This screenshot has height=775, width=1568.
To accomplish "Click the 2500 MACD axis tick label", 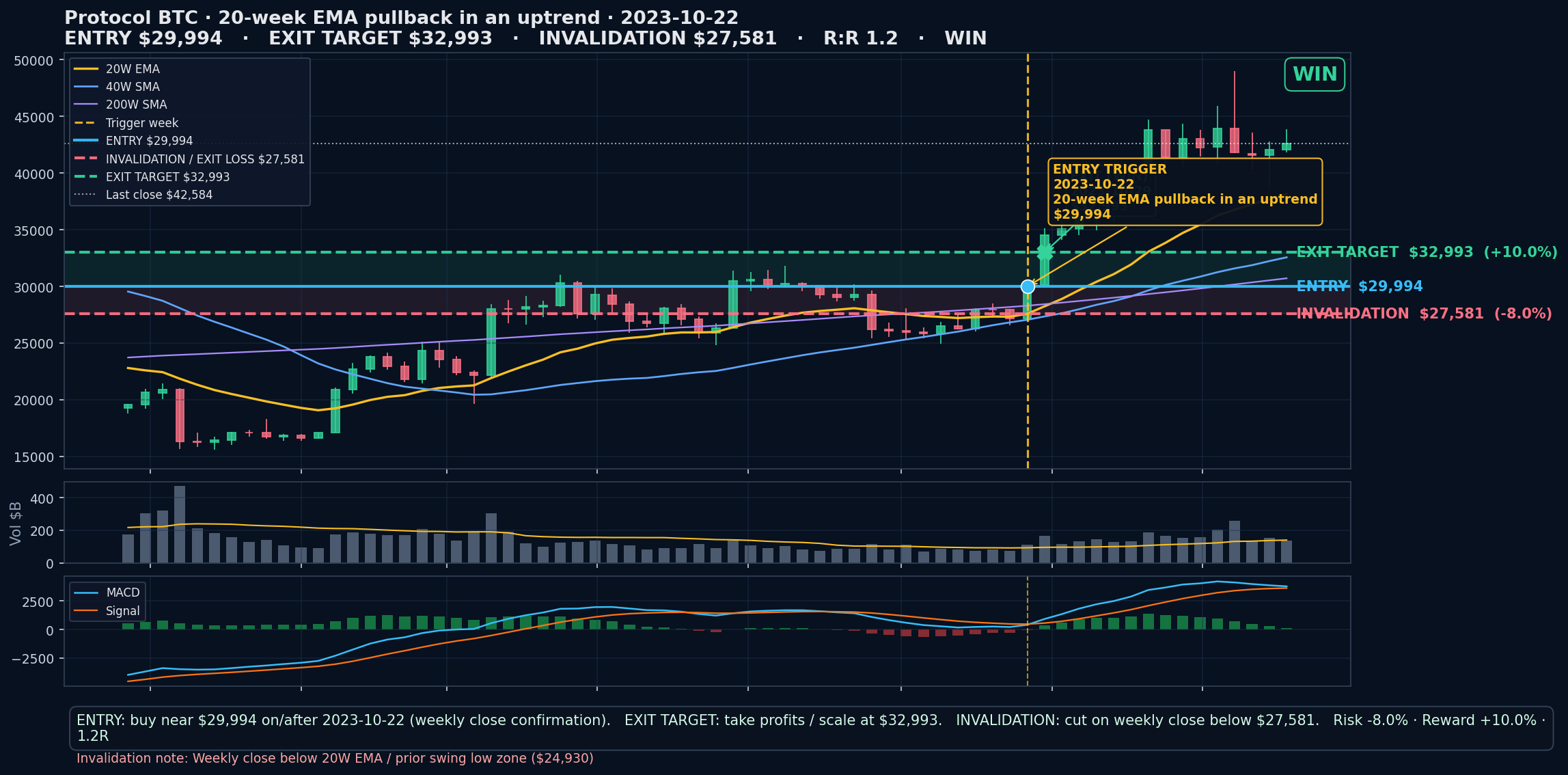I will [x=38, y=602].
